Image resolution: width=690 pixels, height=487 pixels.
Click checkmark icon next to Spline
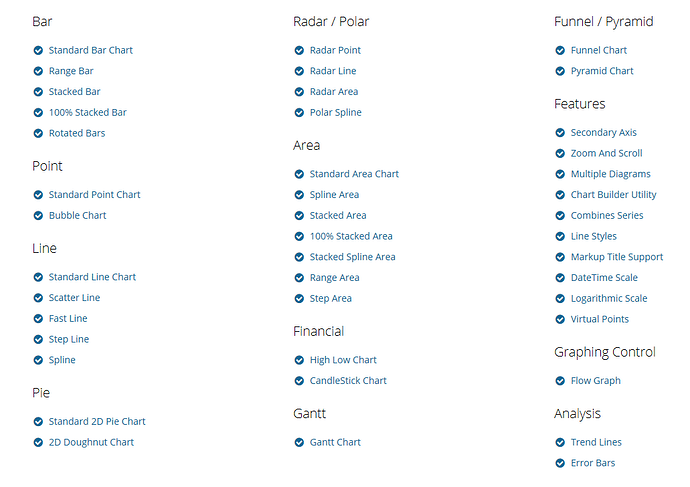(38, 360)
